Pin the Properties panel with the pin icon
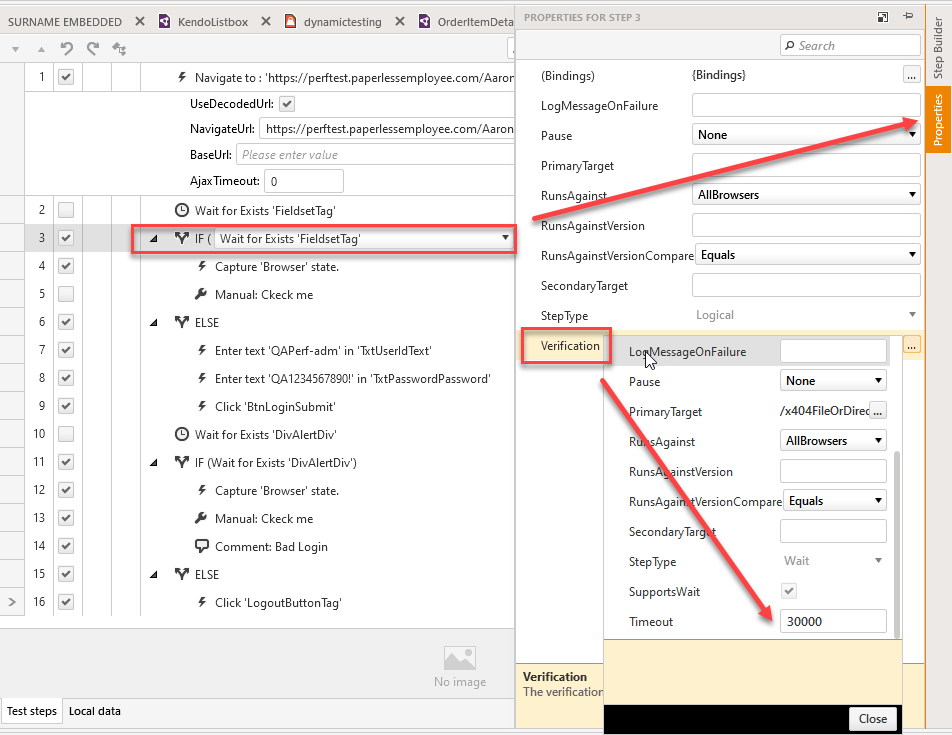 pyautogui.click(x=908, y=17)
